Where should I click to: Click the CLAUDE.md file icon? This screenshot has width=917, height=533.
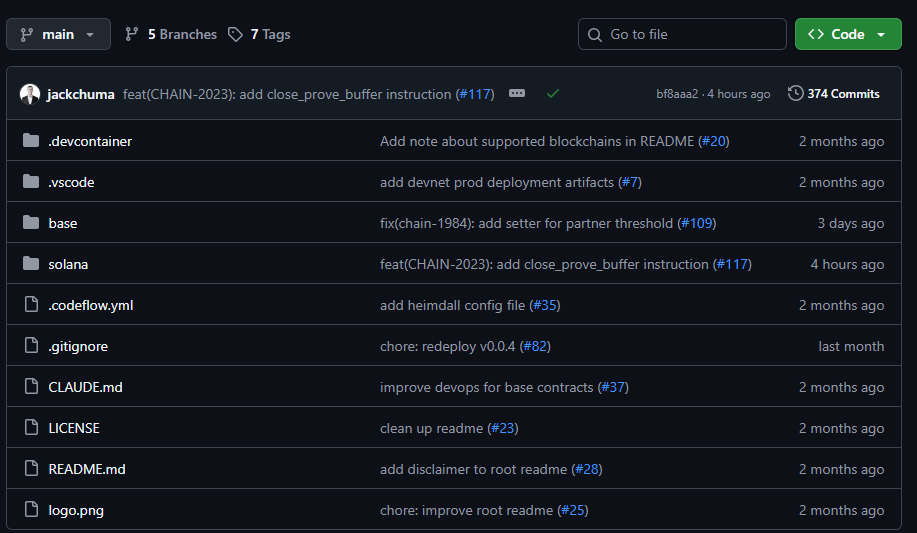coord(32,387)
